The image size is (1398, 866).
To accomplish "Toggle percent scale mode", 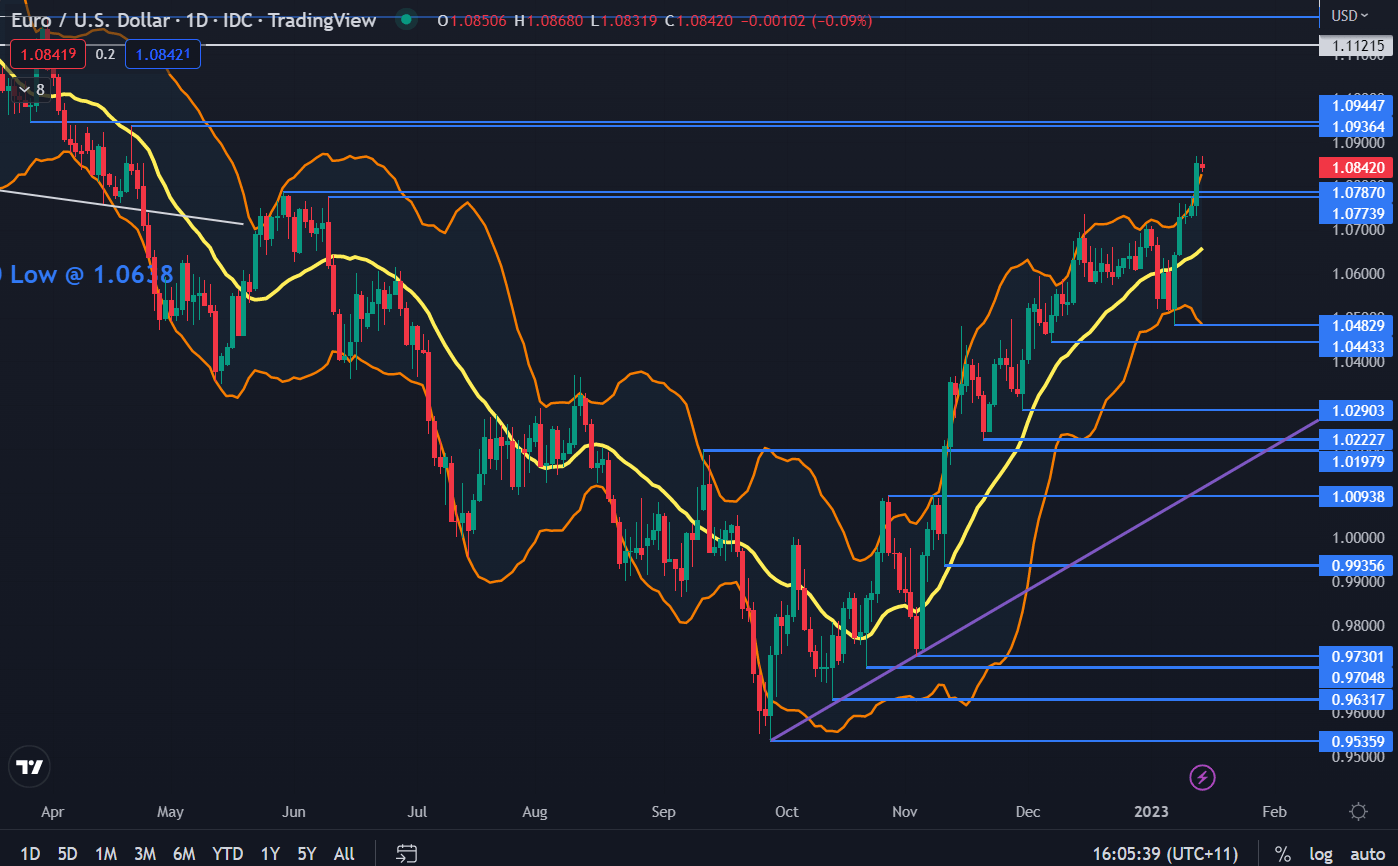I will coord(1282,853).
